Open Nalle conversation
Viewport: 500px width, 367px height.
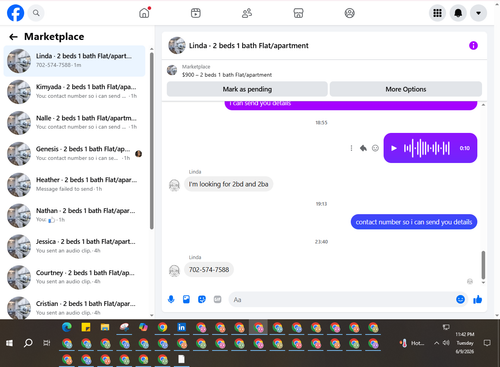click(74, 122)
